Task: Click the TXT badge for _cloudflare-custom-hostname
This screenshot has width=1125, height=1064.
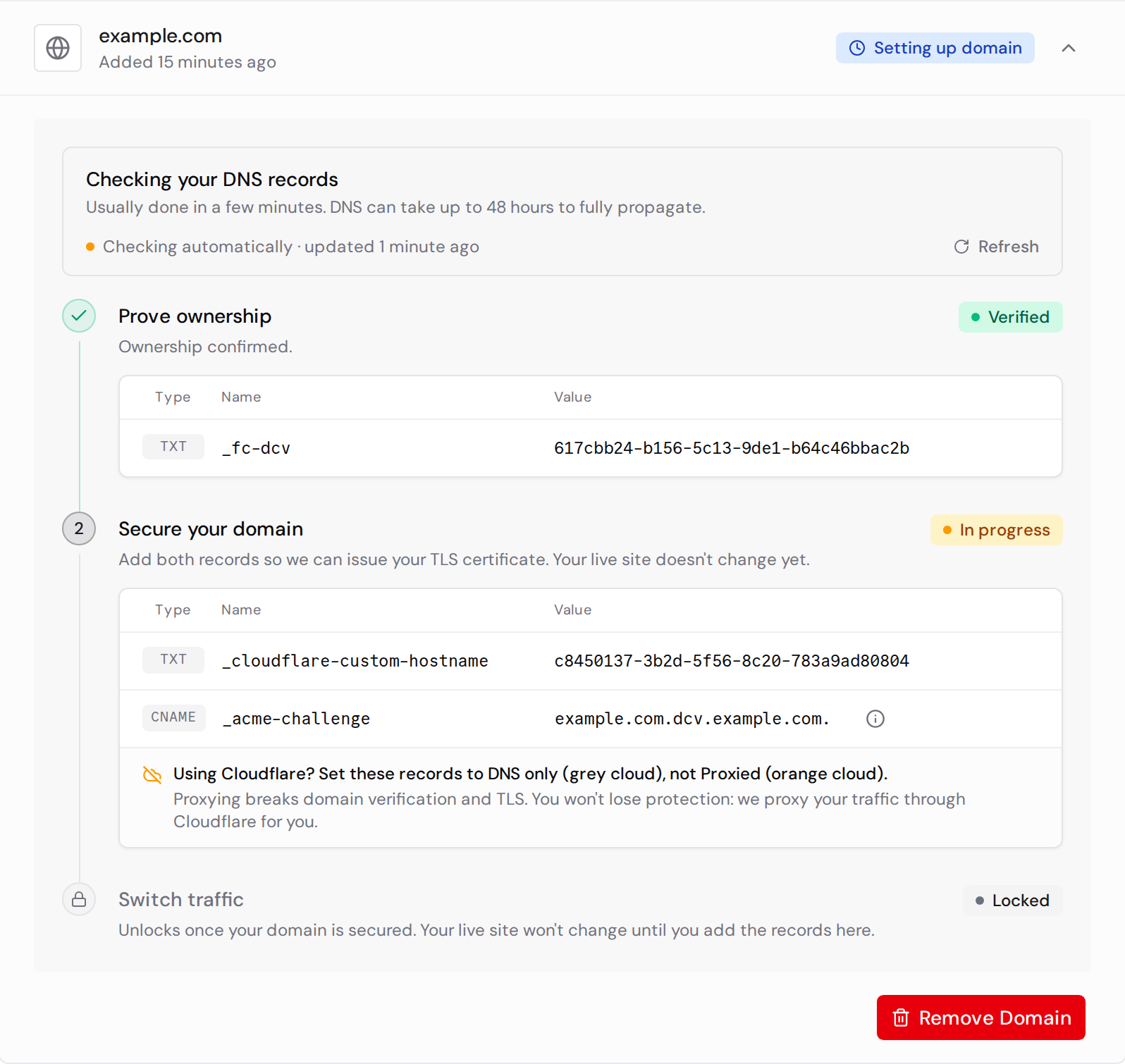Action: tap(173, 660)
